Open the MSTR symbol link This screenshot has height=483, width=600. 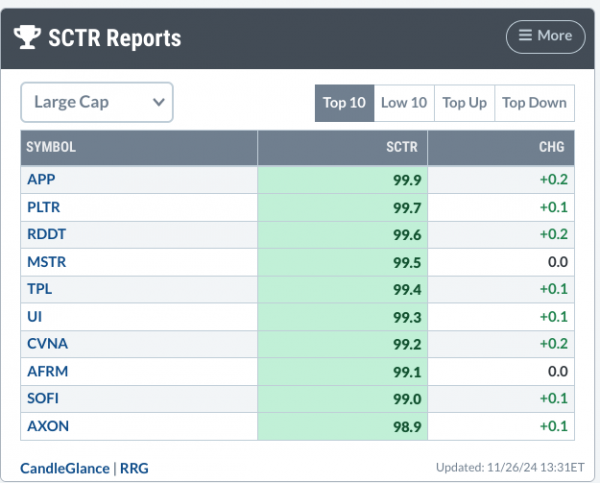click(x=47, y=262)
